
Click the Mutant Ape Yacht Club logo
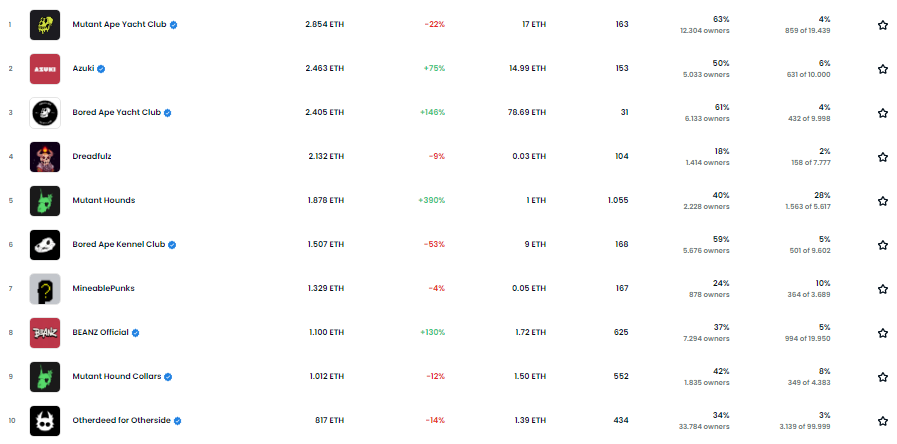click(x=45, y=25)
